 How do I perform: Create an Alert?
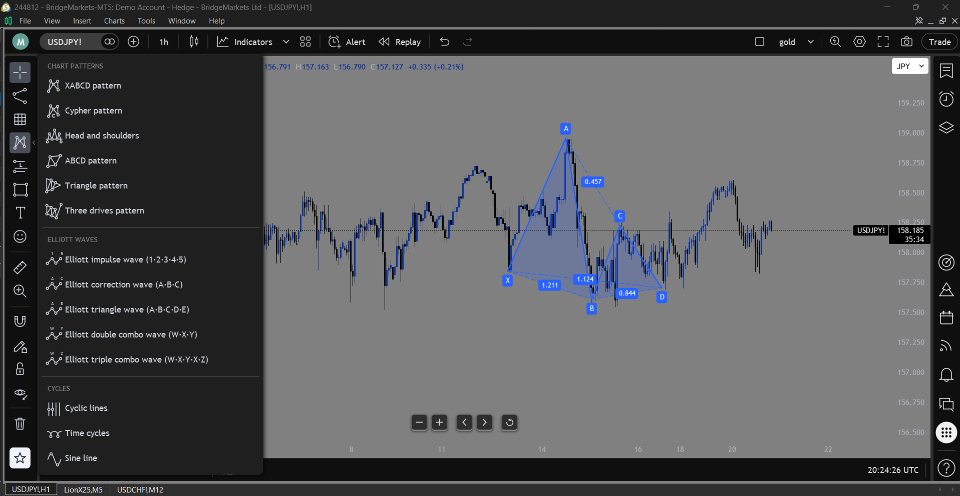[x=347, y=42]
